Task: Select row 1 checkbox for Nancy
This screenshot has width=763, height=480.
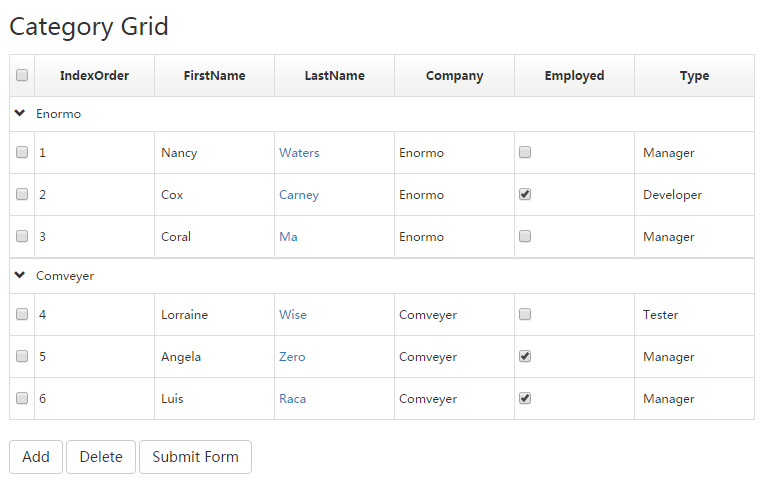Action: pos(22,153)
